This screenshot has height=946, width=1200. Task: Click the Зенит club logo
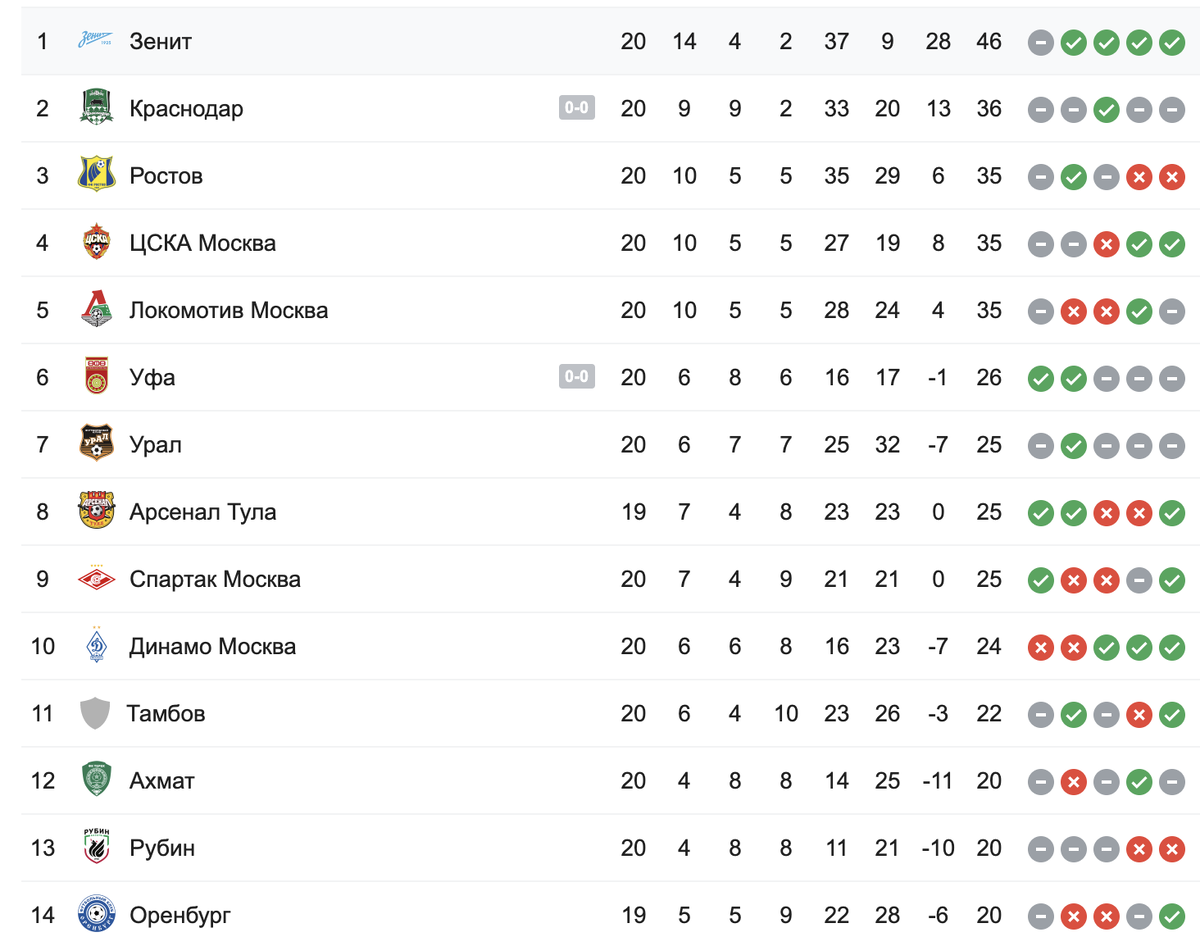tap(96, 41)
